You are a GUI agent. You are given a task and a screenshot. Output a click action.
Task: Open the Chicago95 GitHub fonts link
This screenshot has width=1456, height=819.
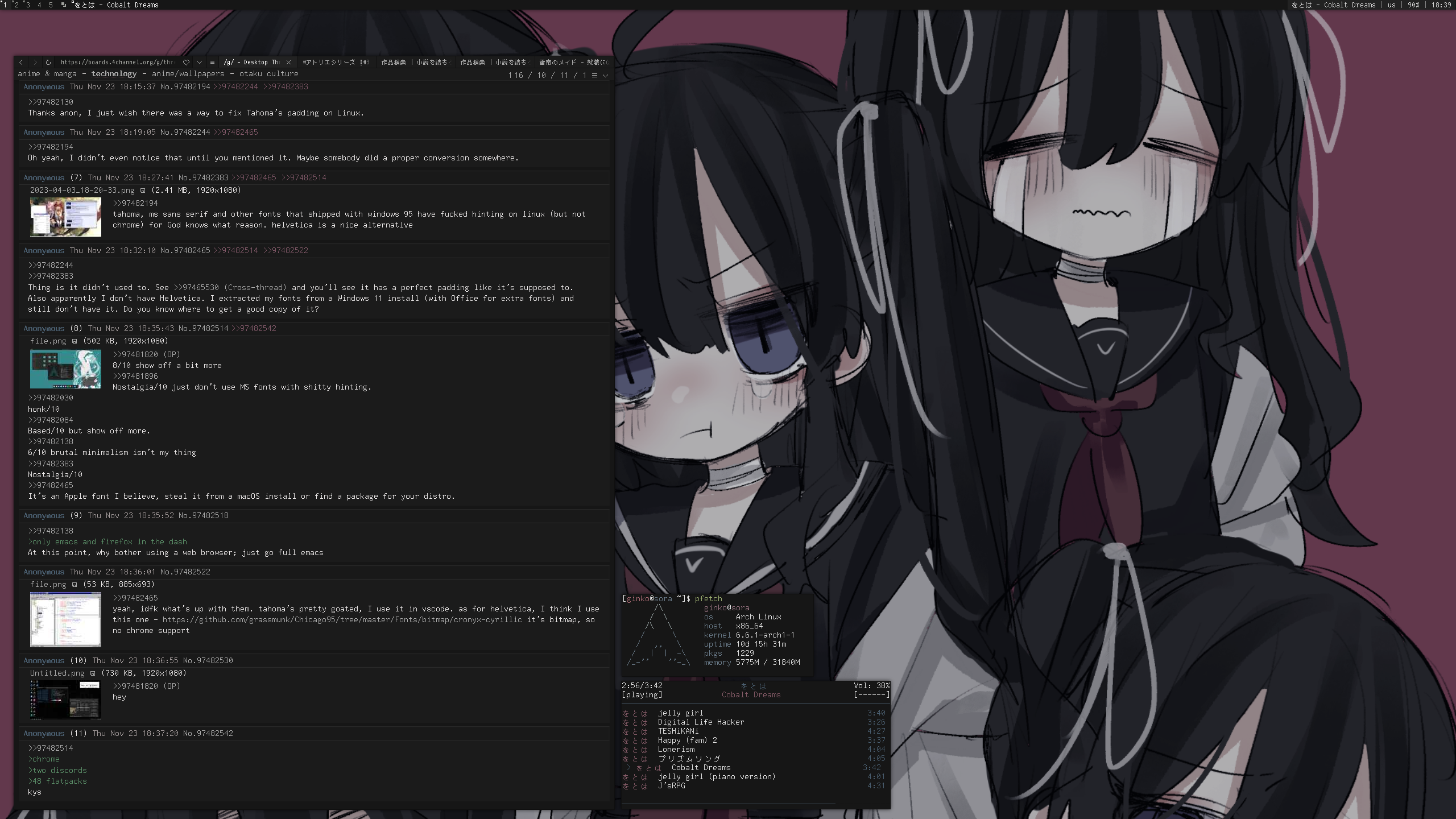point(342,620)
